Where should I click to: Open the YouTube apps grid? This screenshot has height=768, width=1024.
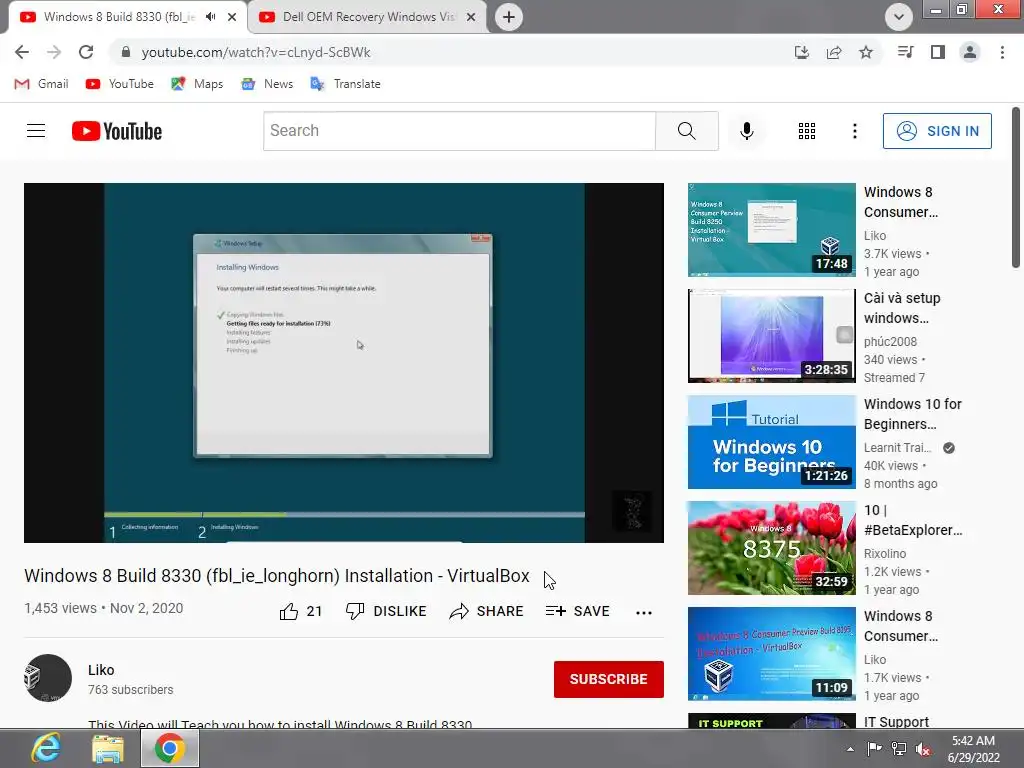coord(807,131)
